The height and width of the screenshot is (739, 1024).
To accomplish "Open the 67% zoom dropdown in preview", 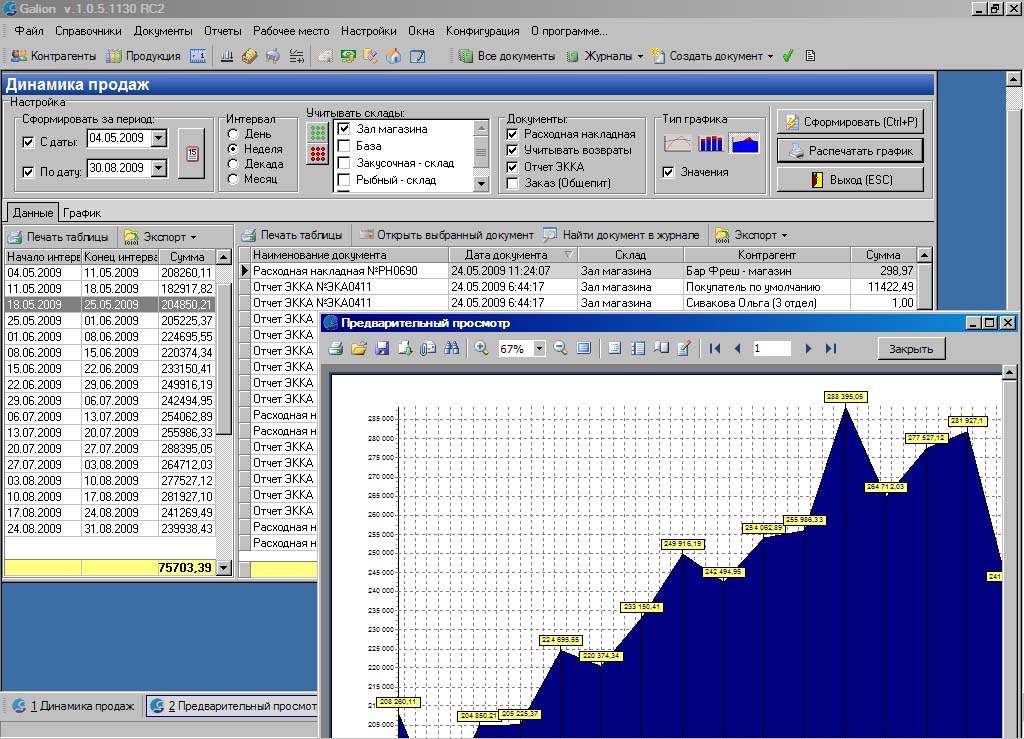I will (x=539, y=349).
